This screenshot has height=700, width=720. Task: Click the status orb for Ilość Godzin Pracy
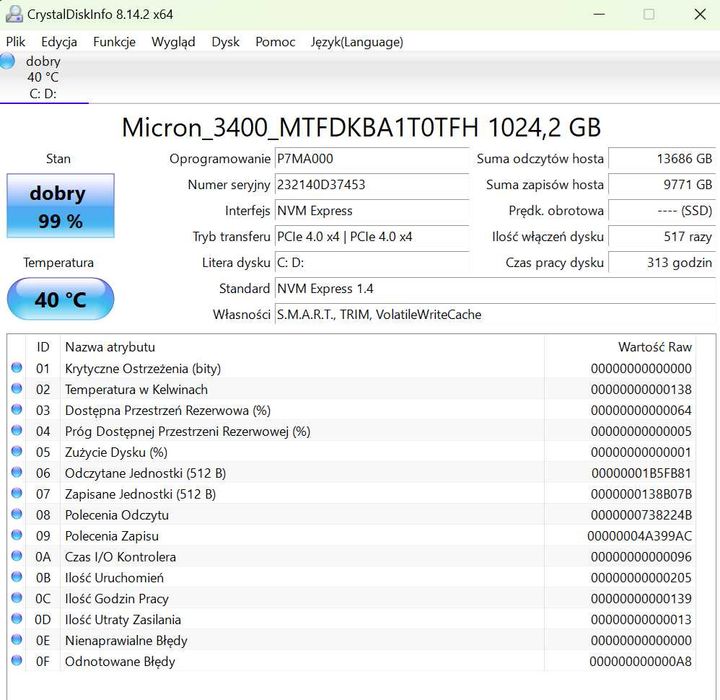[x=16, y=598]
